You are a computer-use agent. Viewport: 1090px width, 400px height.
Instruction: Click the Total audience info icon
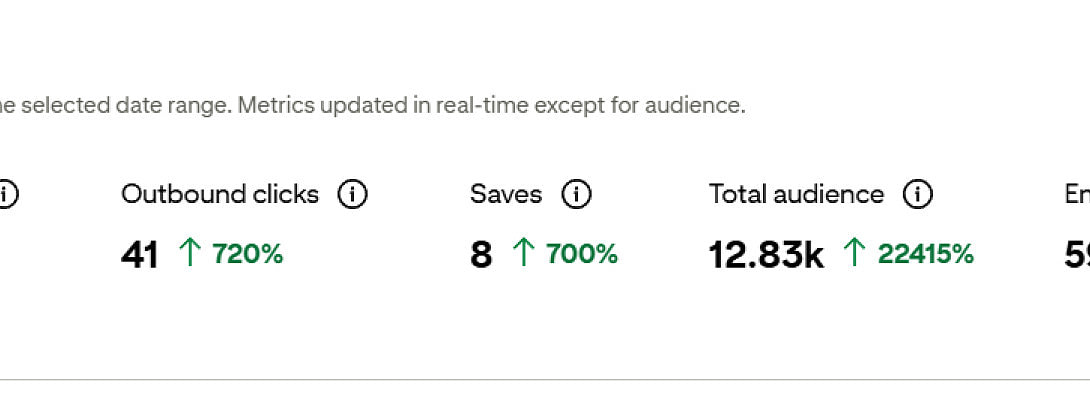[918, 194]
